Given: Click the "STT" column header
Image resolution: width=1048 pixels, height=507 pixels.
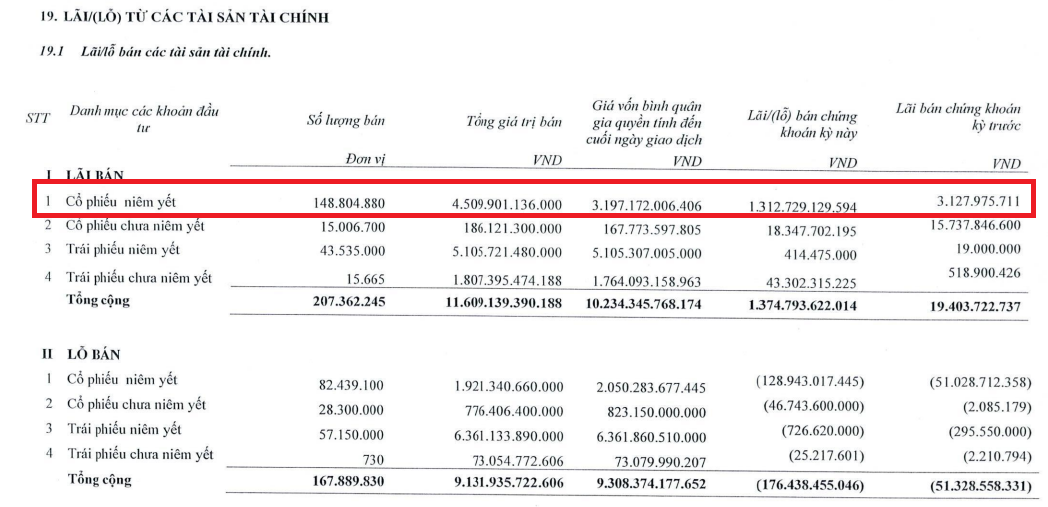Looking at the screenshot, I should click(38, 118).
